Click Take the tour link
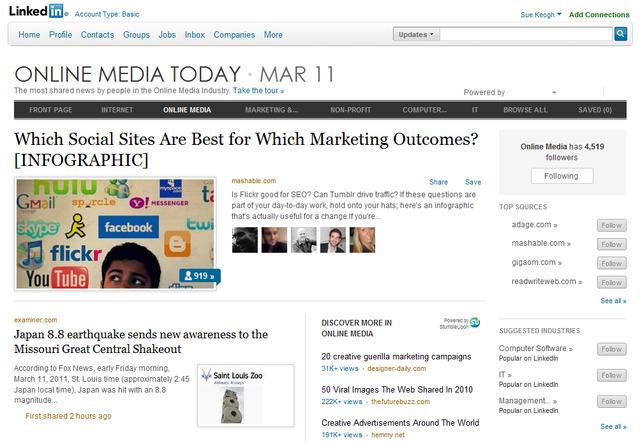The image size is (640, 443). point(258,91)
